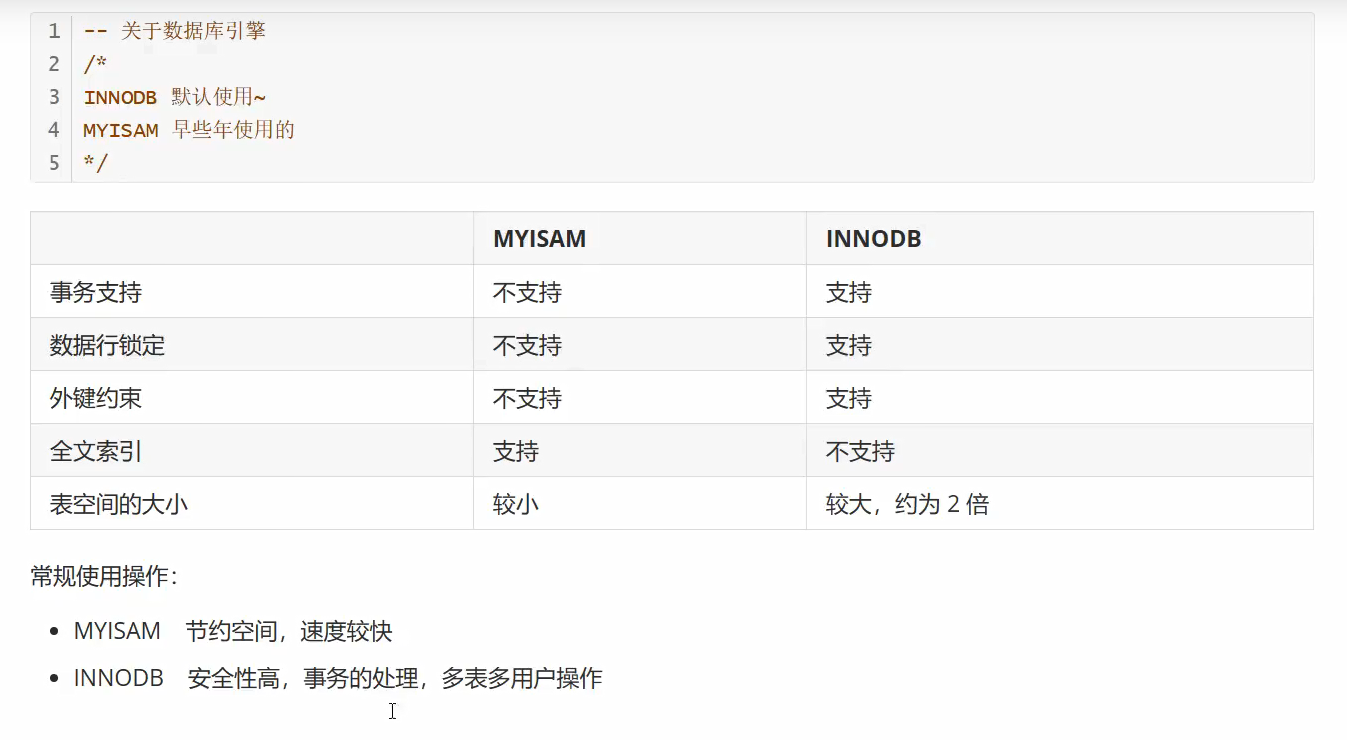Click line number 3 in code gutter

(54, 97)
